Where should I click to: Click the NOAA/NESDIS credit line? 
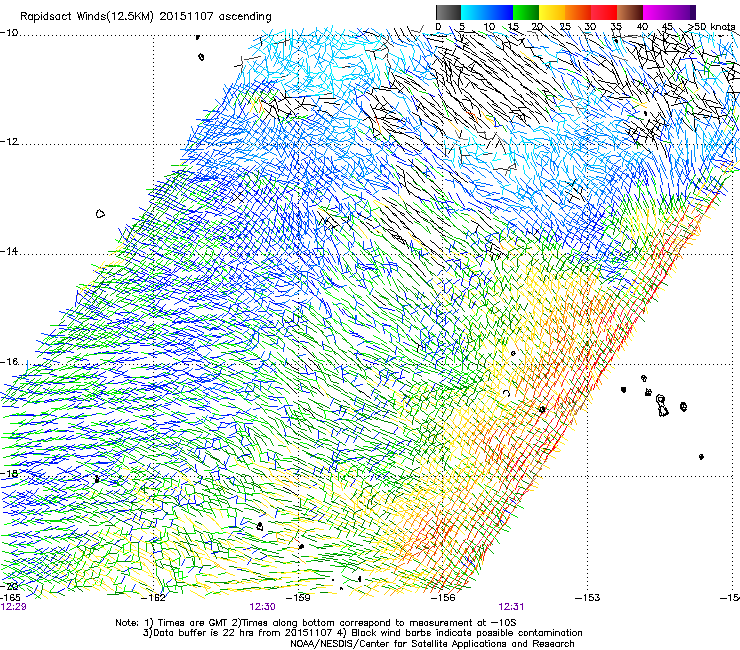[x=432, y=644]
